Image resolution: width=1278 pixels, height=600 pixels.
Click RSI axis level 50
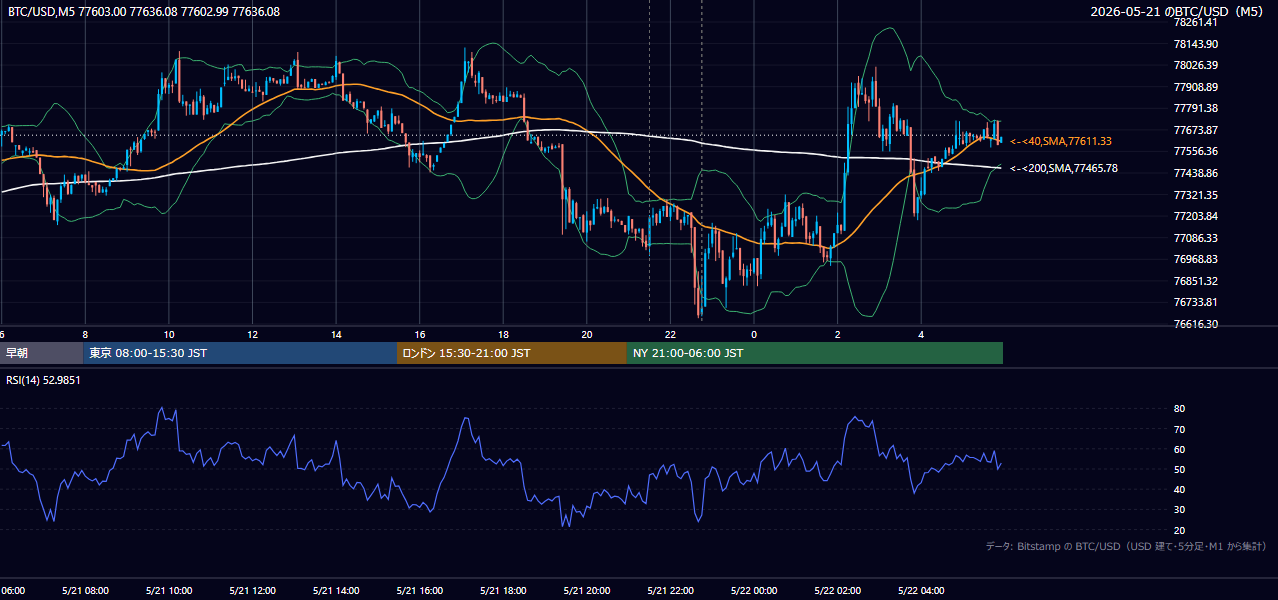click(1179, 469)
